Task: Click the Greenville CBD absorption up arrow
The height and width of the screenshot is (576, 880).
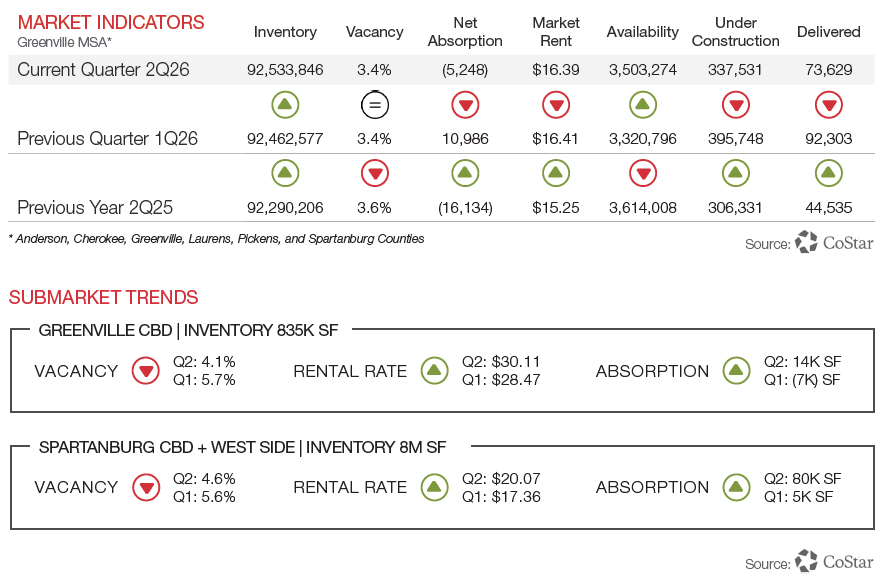Action: point(736,371)
